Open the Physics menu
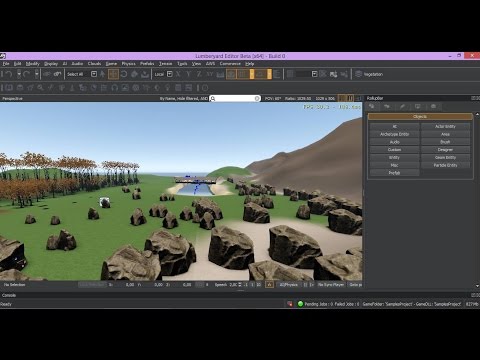 tap(128, 64)
